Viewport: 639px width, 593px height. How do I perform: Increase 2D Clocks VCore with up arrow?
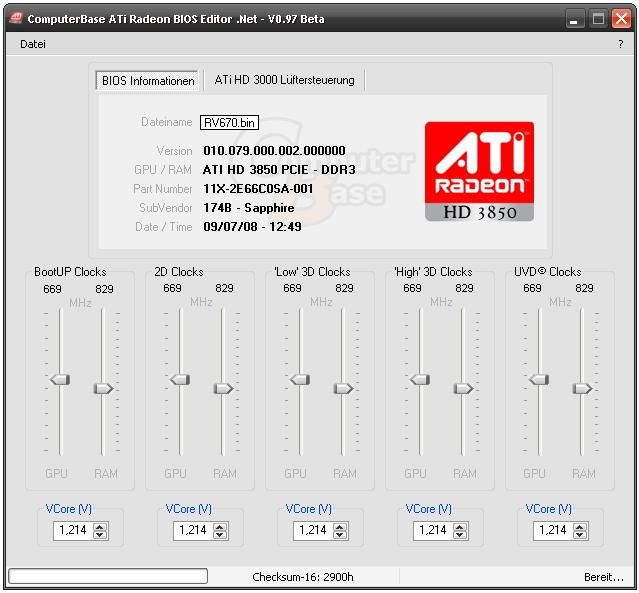(220, 527)
